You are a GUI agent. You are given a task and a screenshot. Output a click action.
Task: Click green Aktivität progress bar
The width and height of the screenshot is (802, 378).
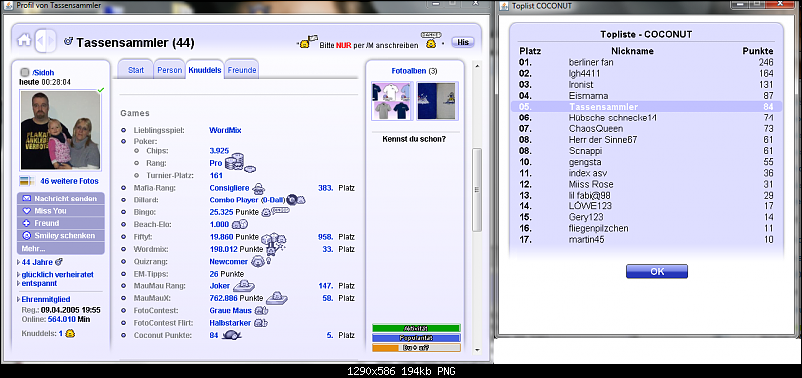click(x=416, y=328)
